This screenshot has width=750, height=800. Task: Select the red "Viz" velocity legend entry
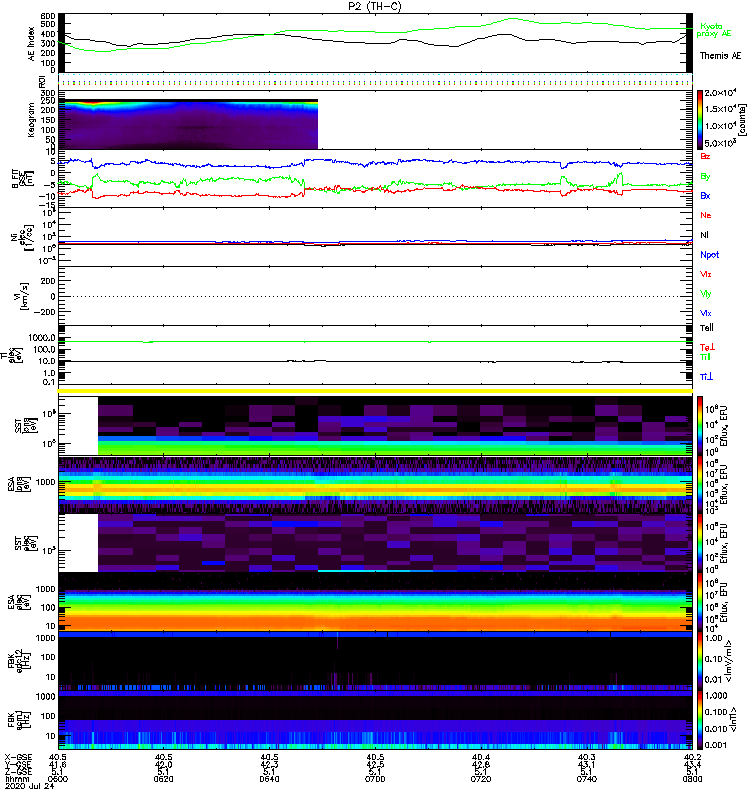point(705,274)
